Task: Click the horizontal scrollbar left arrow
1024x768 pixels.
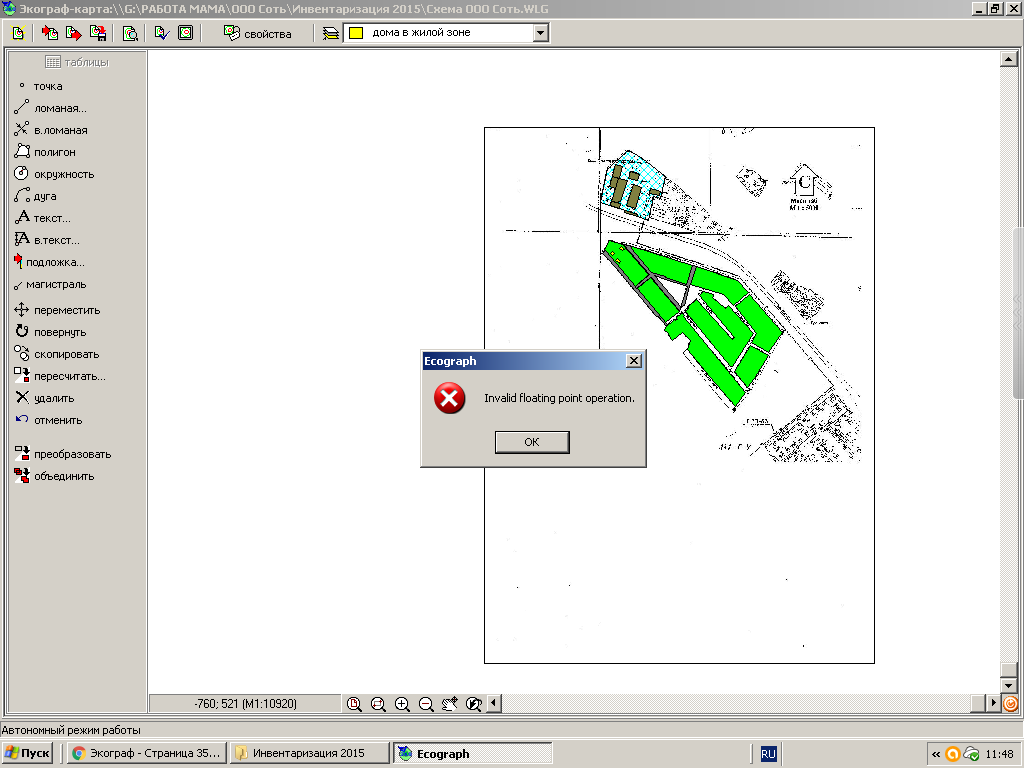Action: pos(493,704)
